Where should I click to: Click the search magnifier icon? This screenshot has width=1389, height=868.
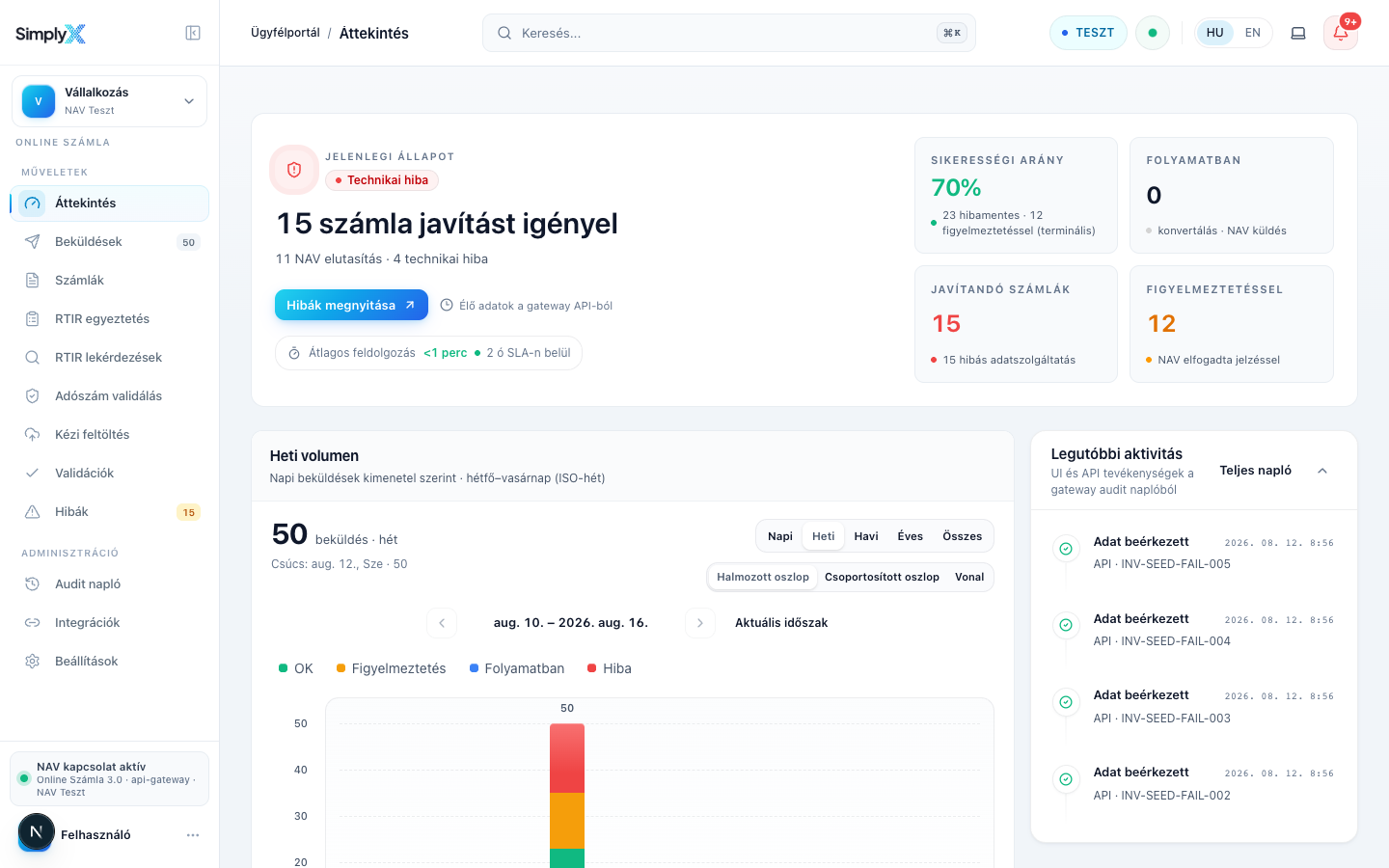(x=504, y=33)
